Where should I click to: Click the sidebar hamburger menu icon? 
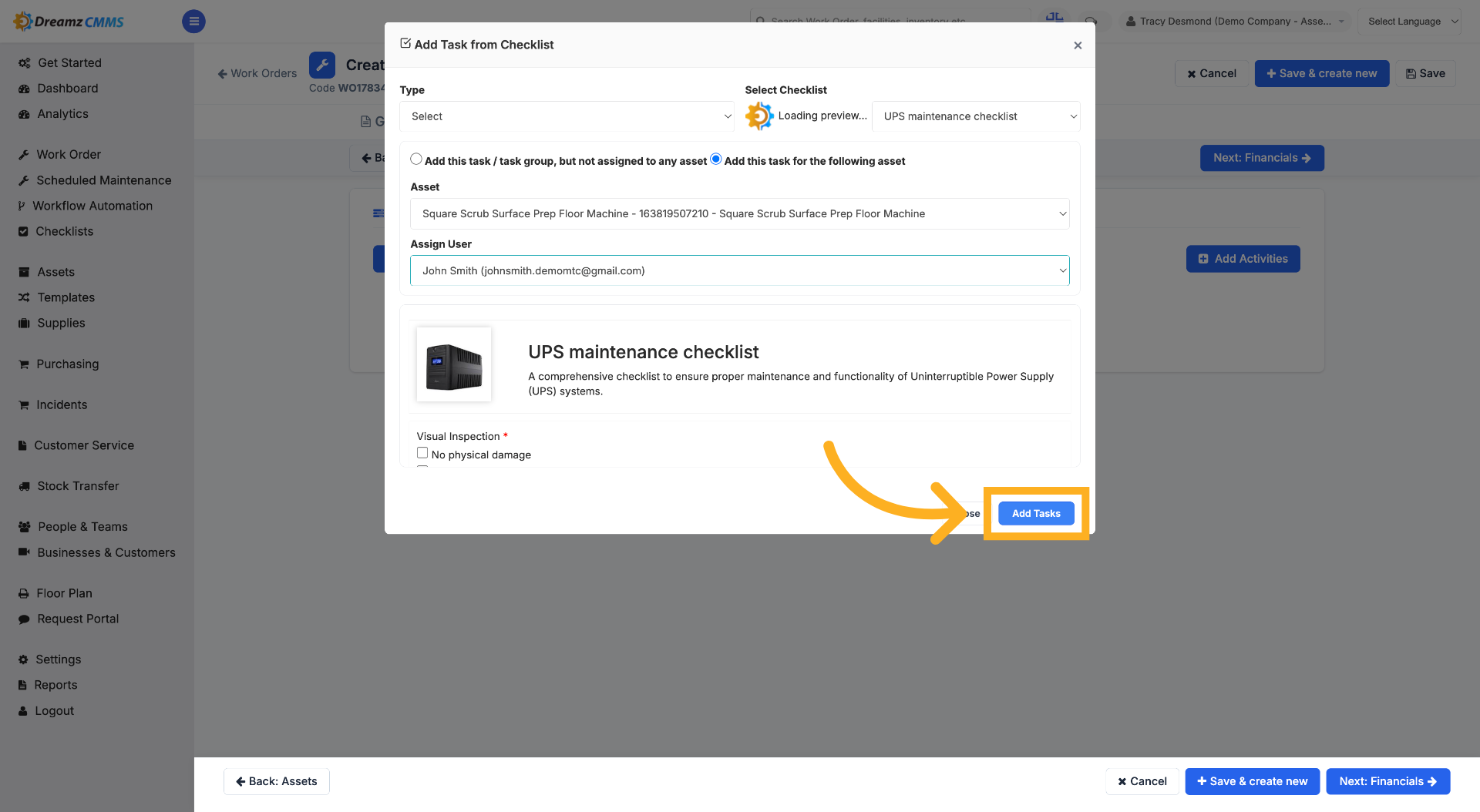[193, 22]
